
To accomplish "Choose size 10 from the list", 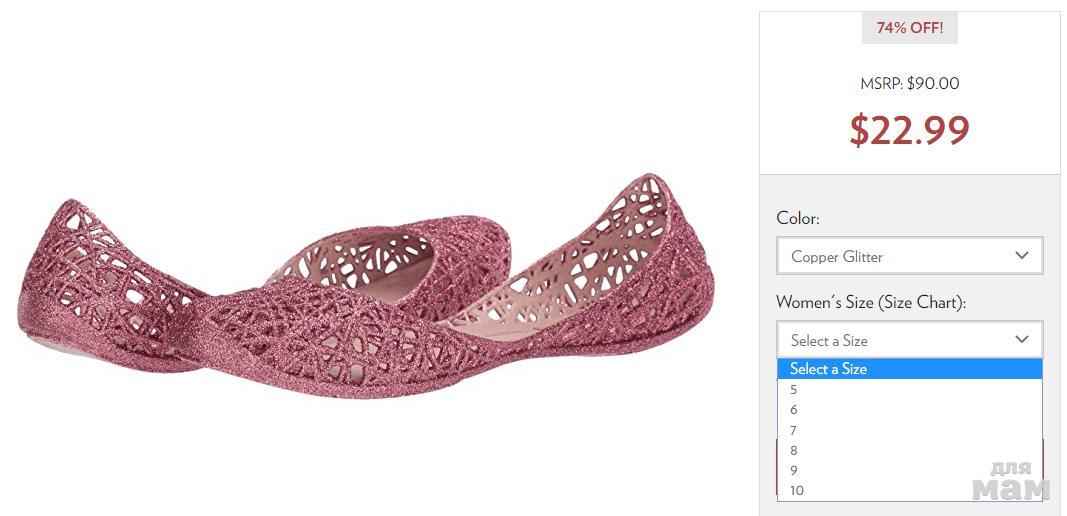I will coord(797,490).
